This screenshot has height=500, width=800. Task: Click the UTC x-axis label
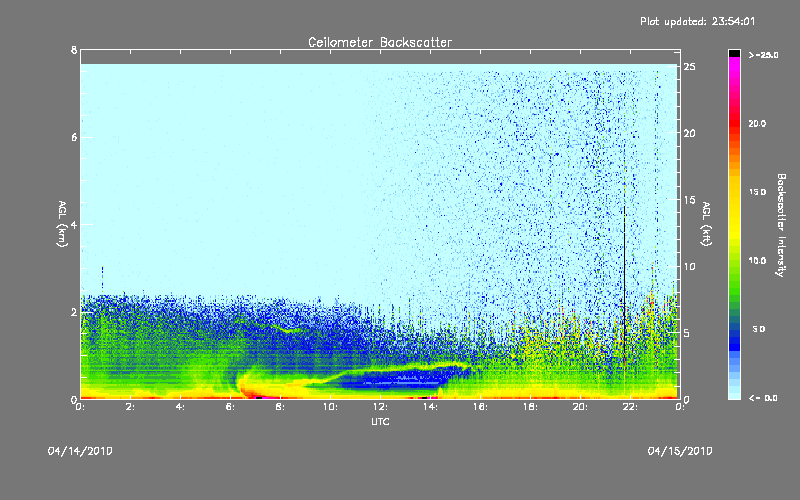[380, 421]
